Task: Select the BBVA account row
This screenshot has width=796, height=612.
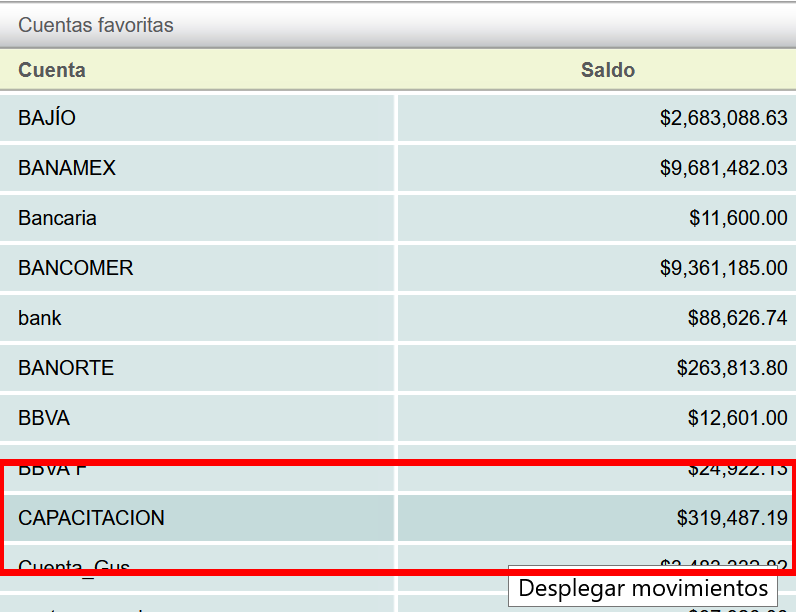Action: pyautogui.click(x=44, y=418)
